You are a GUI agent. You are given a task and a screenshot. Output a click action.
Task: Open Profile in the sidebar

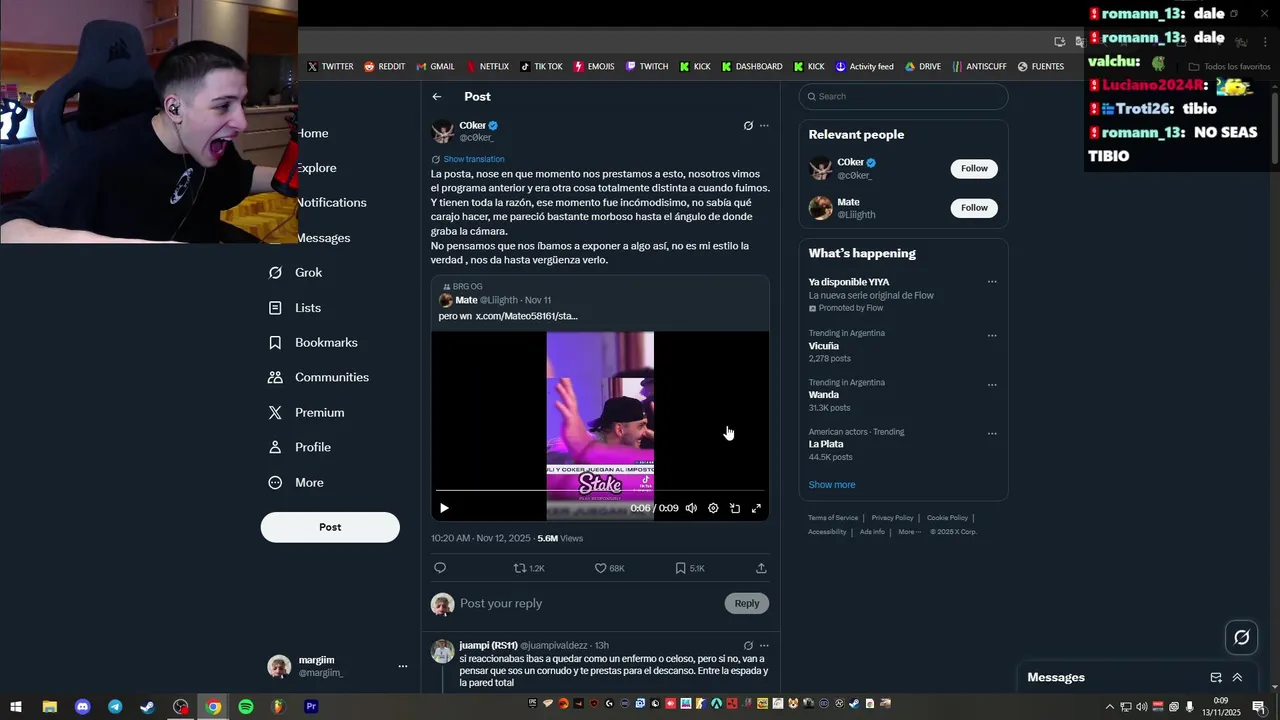(300, 448)
